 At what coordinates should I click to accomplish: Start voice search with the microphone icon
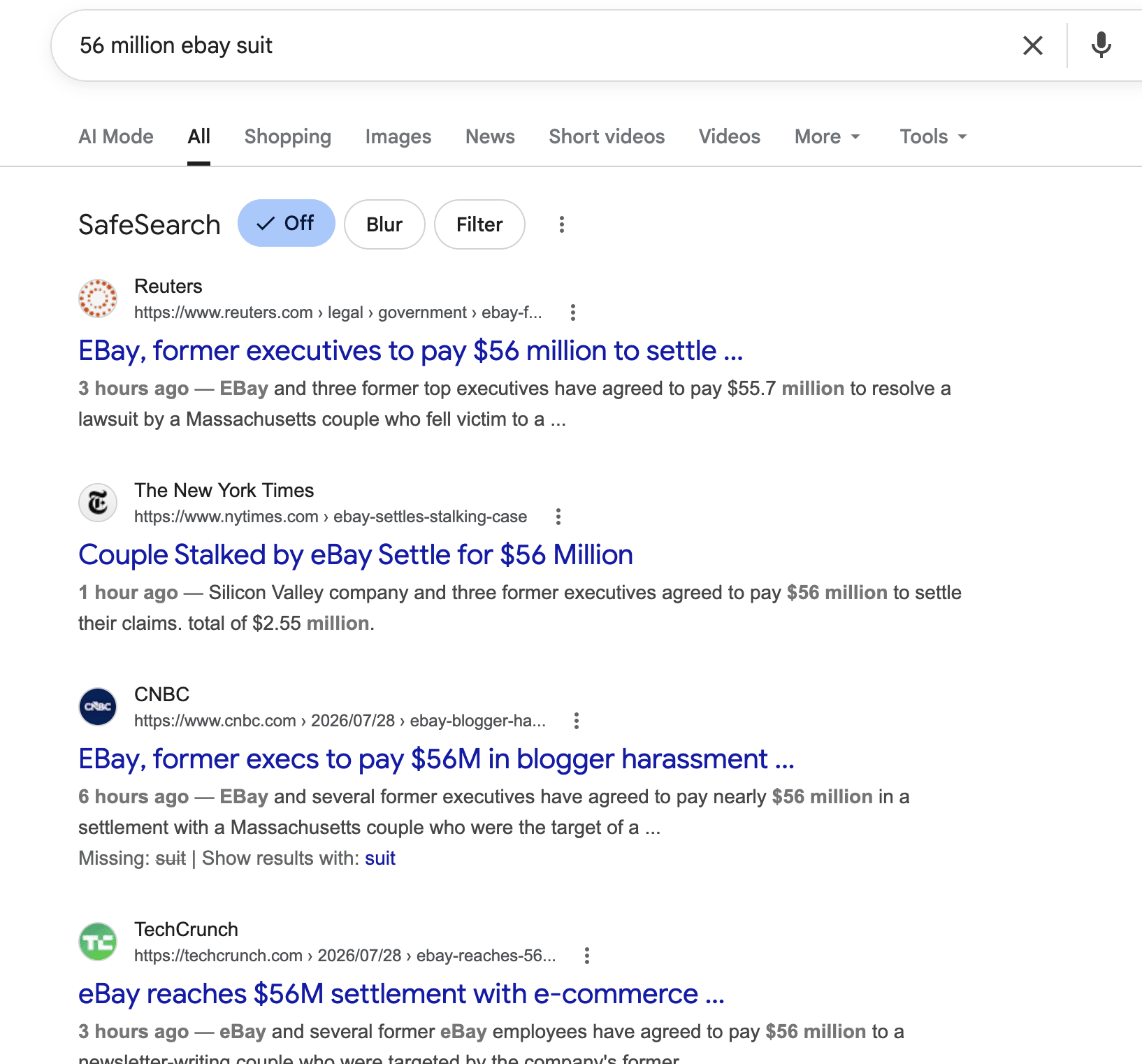coord(1101,45)
